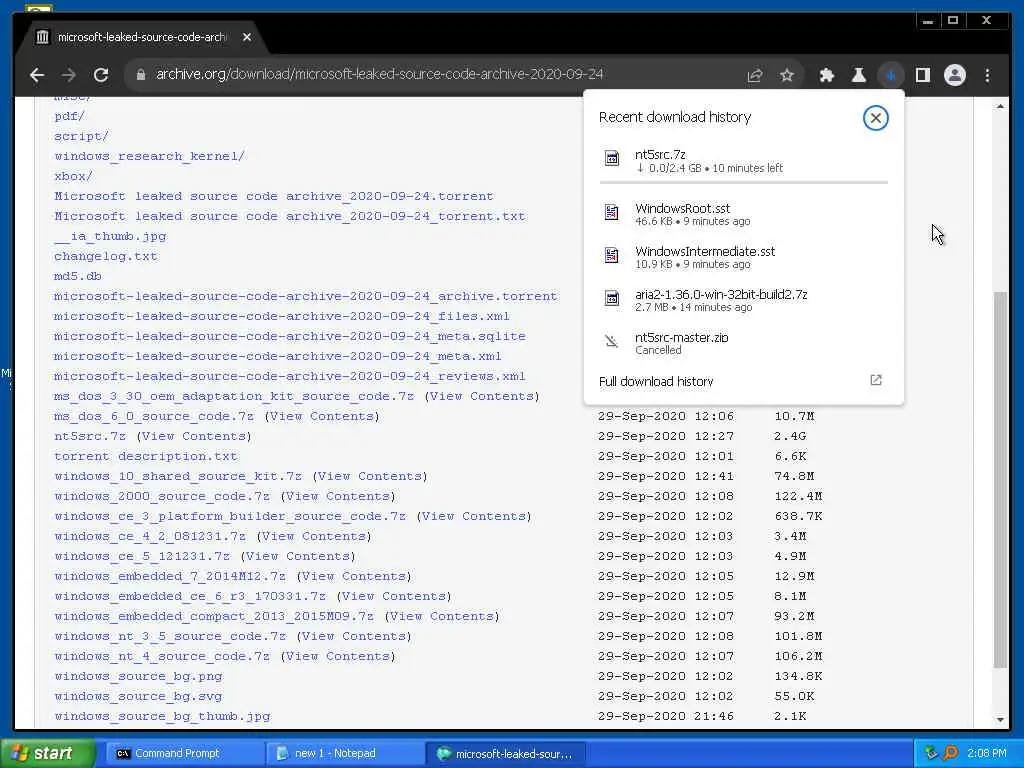Screen dimensions: 1024x768
Task: Click file icon of aria2 7z download
Action: [612, 298]
